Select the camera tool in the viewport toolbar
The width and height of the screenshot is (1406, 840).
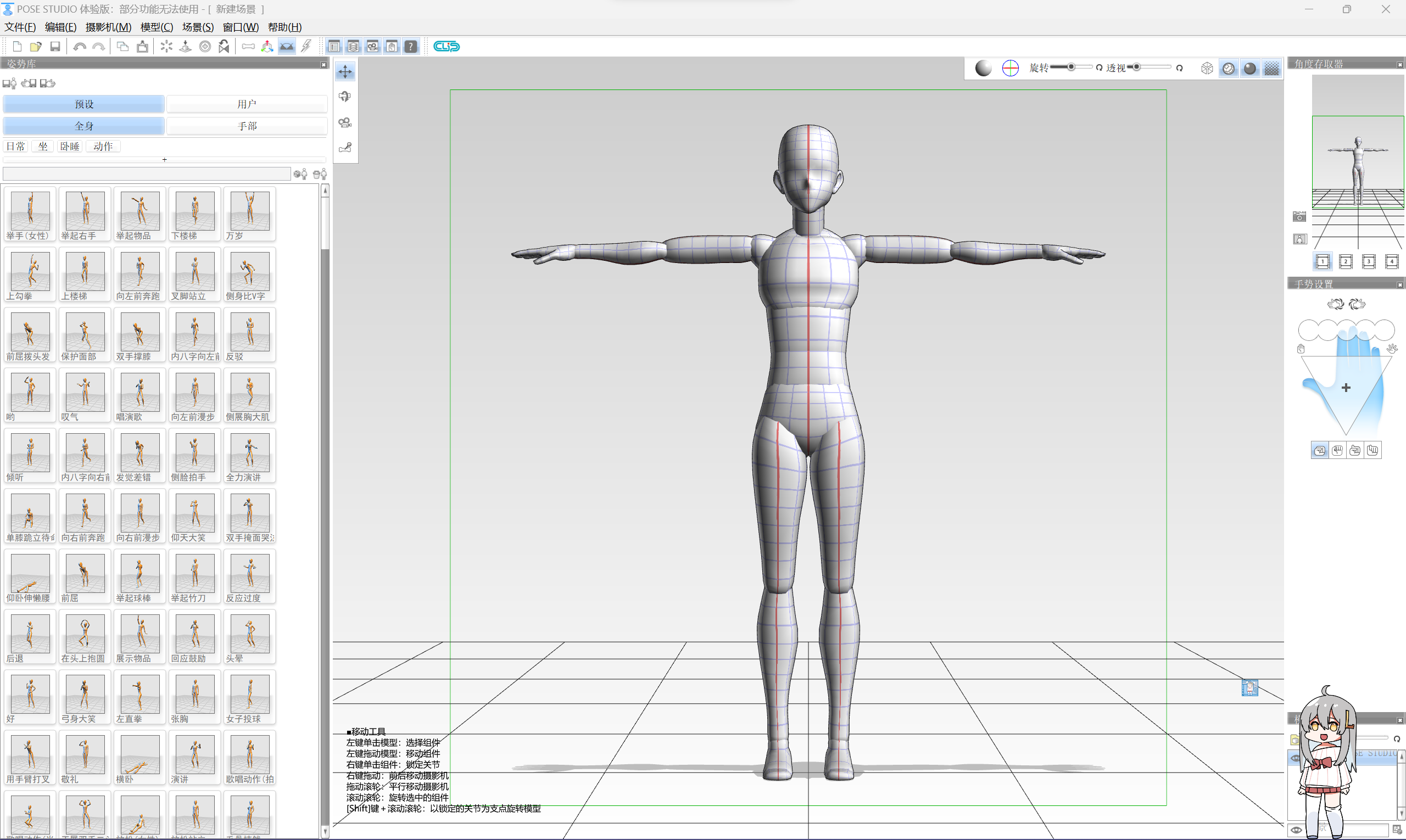345,122
